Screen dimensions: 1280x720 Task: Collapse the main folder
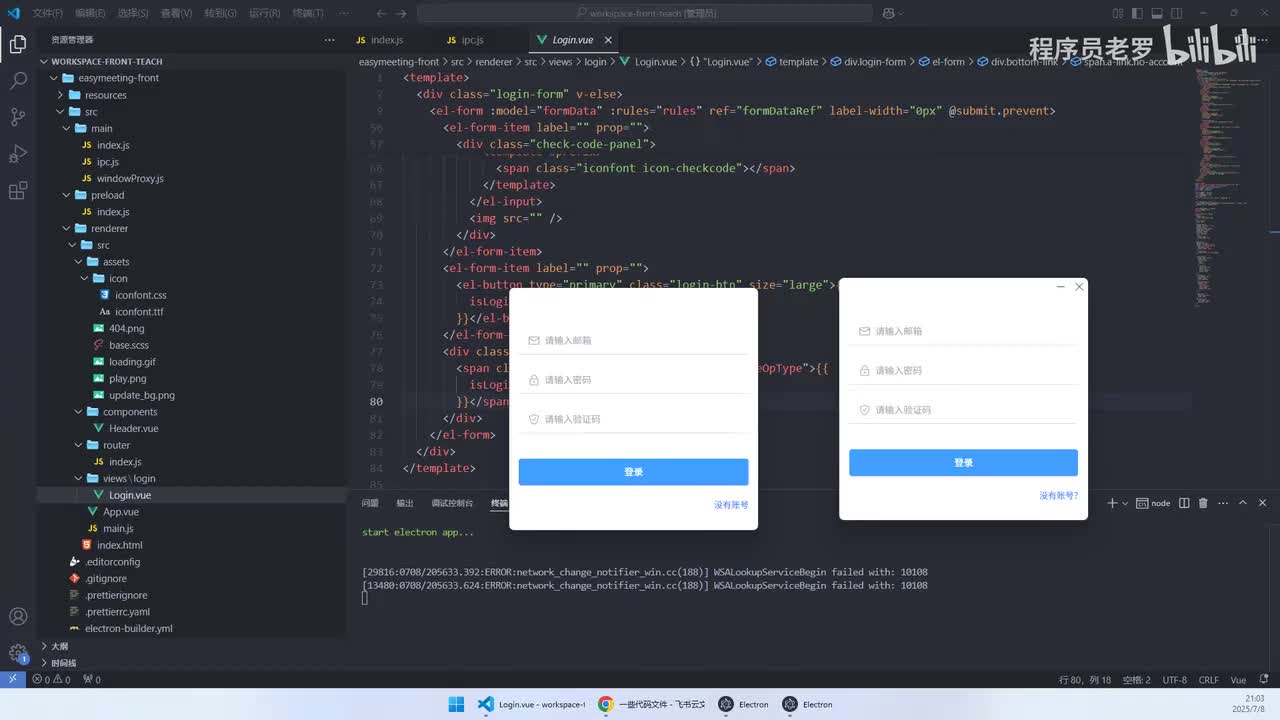(68, 128)
